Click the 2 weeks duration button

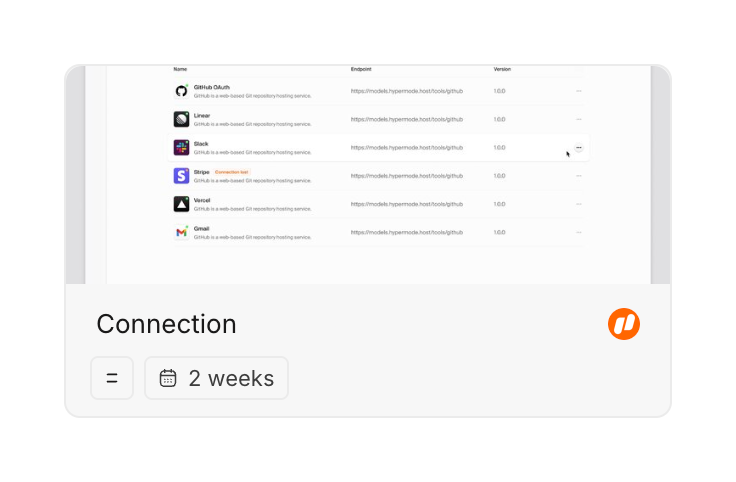(x=216, y=378)
